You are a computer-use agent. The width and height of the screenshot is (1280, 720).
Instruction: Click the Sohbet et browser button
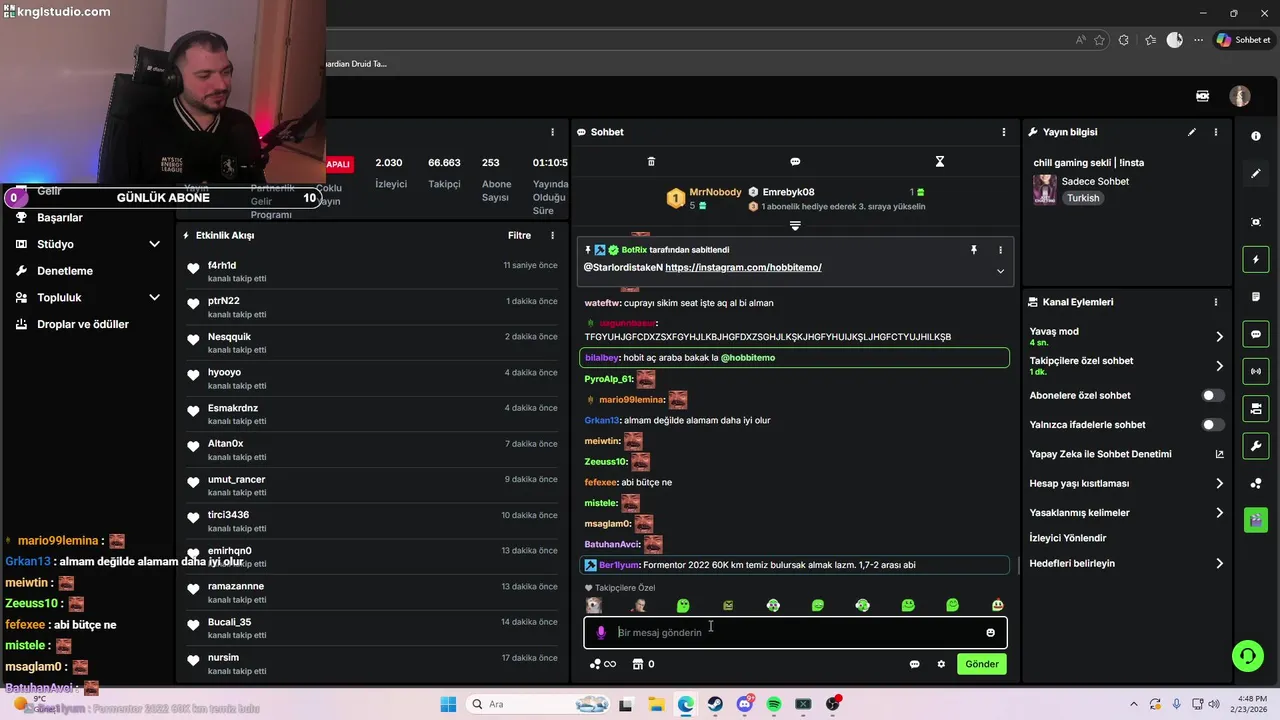(x=1243, y=40)
